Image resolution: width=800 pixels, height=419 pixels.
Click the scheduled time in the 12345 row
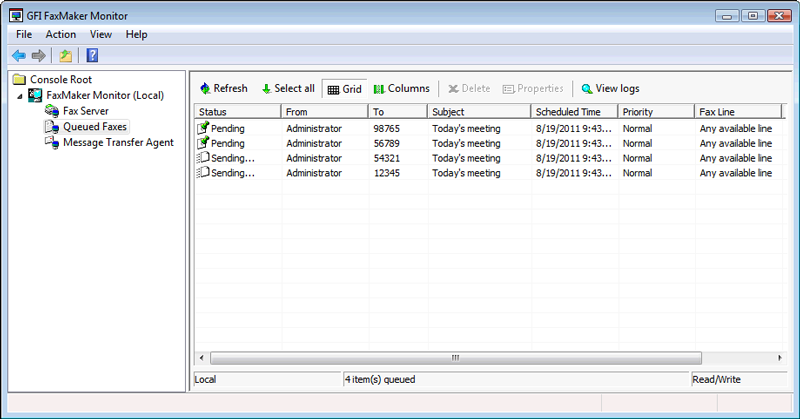pos(573,172)
